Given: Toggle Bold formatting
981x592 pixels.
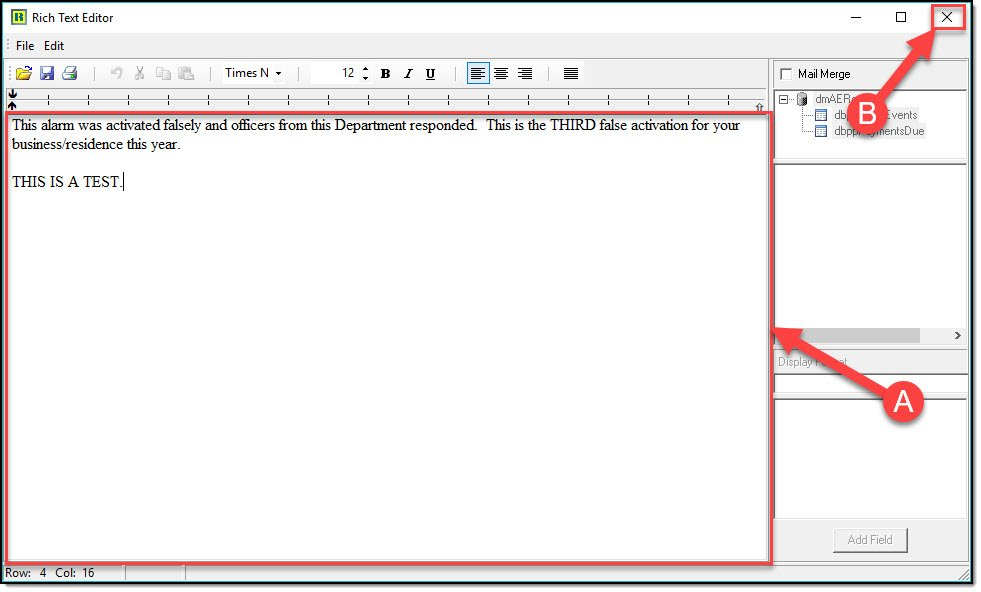Looking at the screenshot, I should (x=385, y=73).
